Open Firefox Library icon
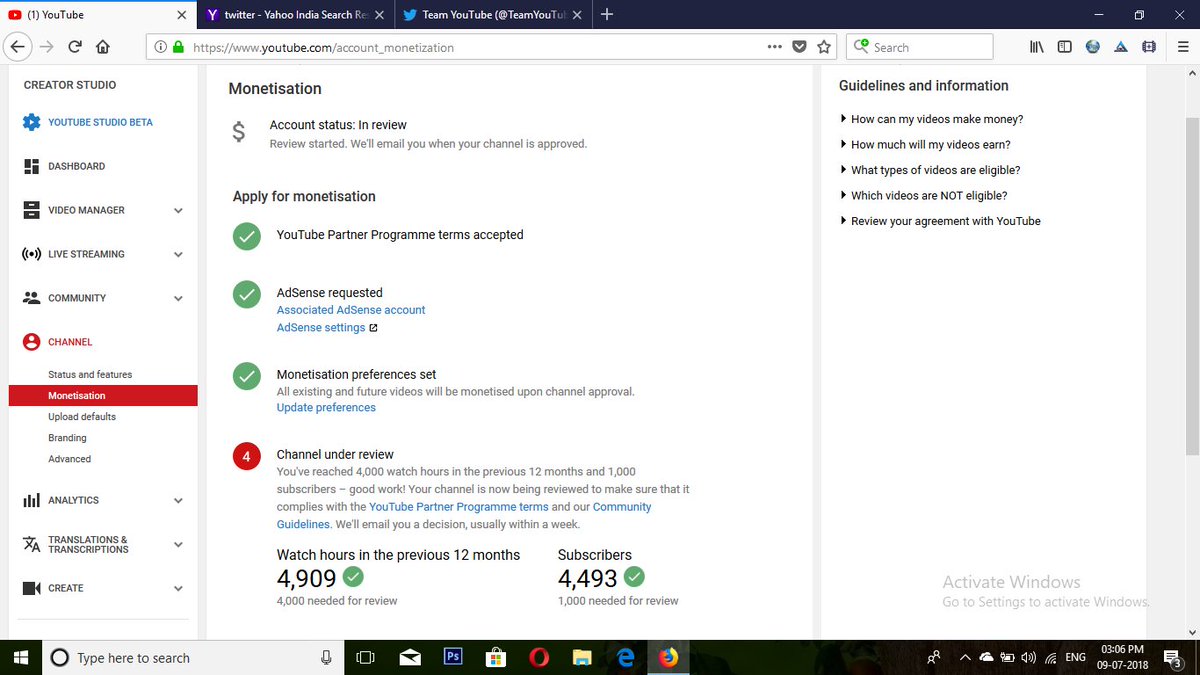The height and width of the screenshot is (675, 1200). (1037, 47)
